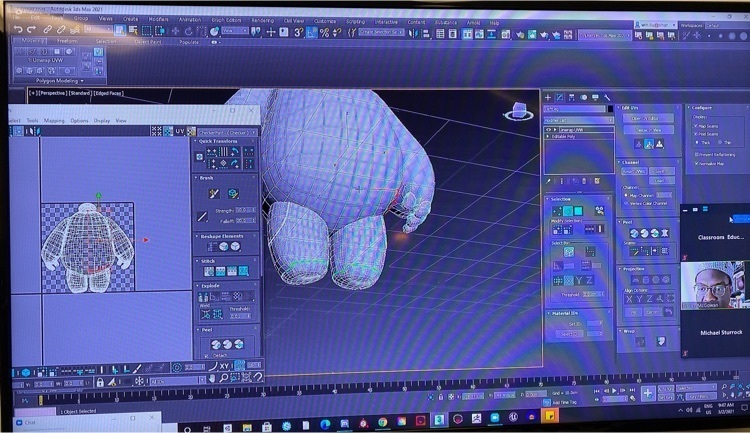Click the Select ID button in Material IDs

569,333
